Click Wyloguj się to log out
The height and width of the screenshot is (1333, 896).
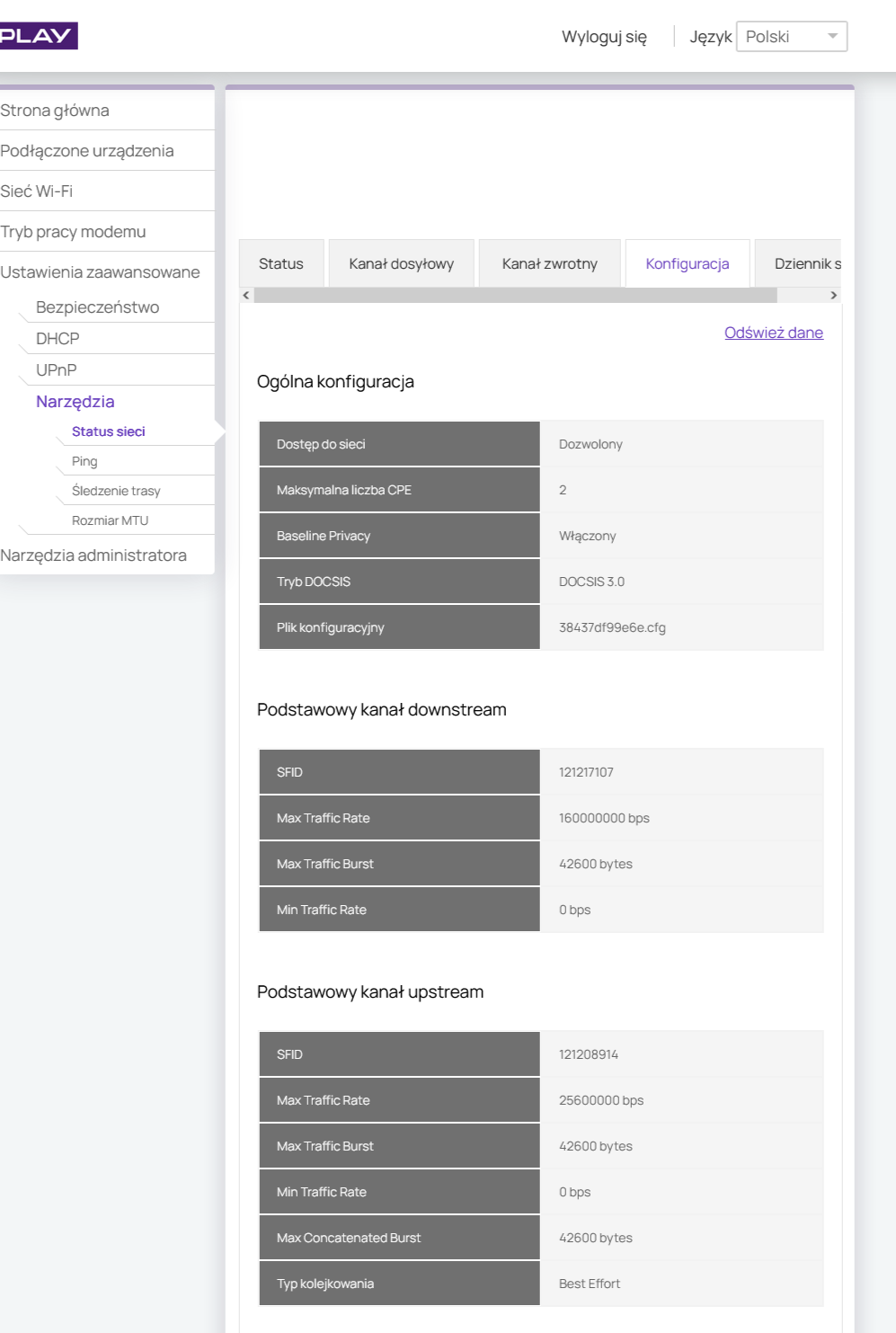point(604,37)
